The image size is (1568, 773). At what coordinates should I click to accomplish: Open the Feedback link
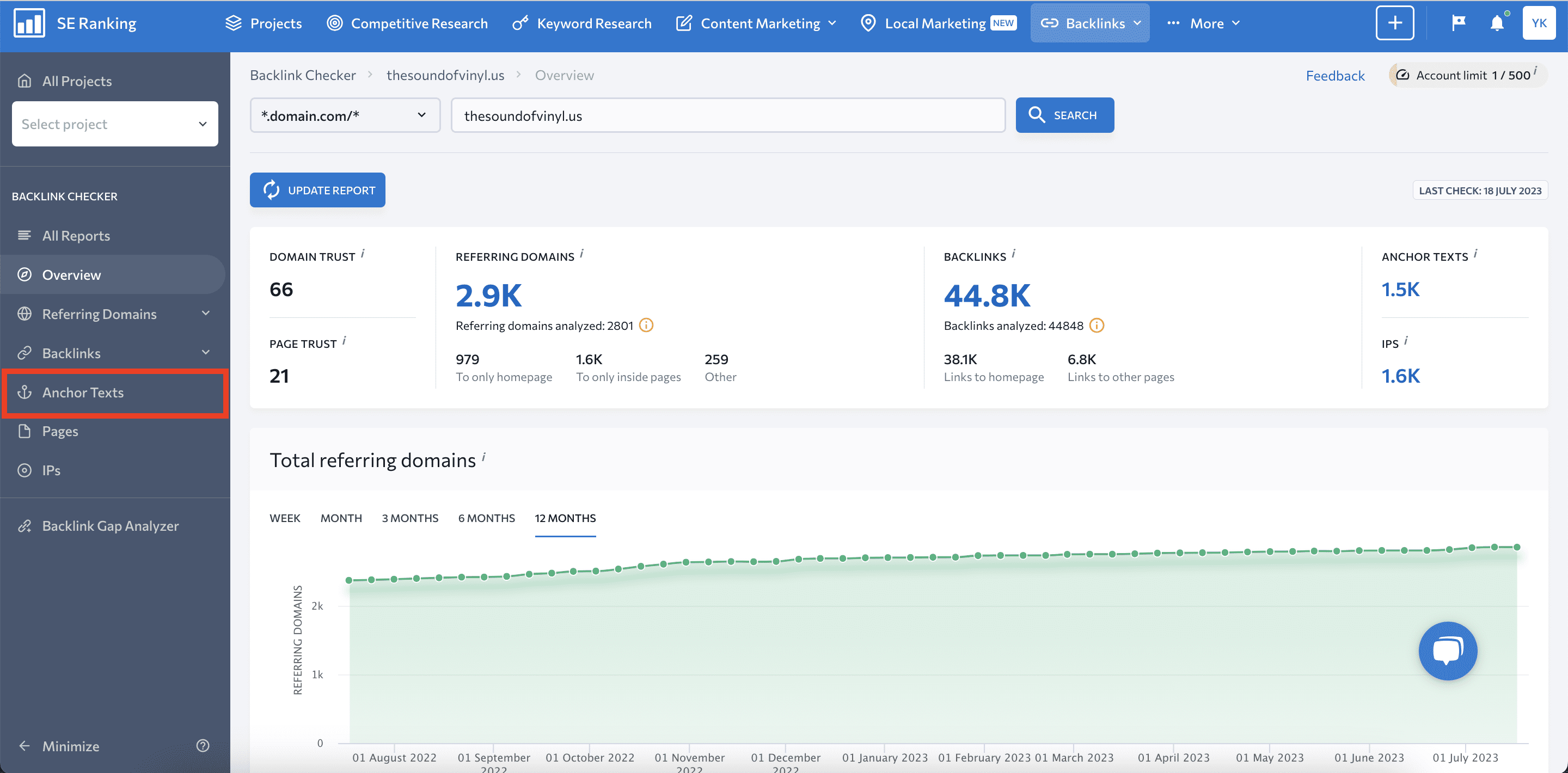[1335, 76]
